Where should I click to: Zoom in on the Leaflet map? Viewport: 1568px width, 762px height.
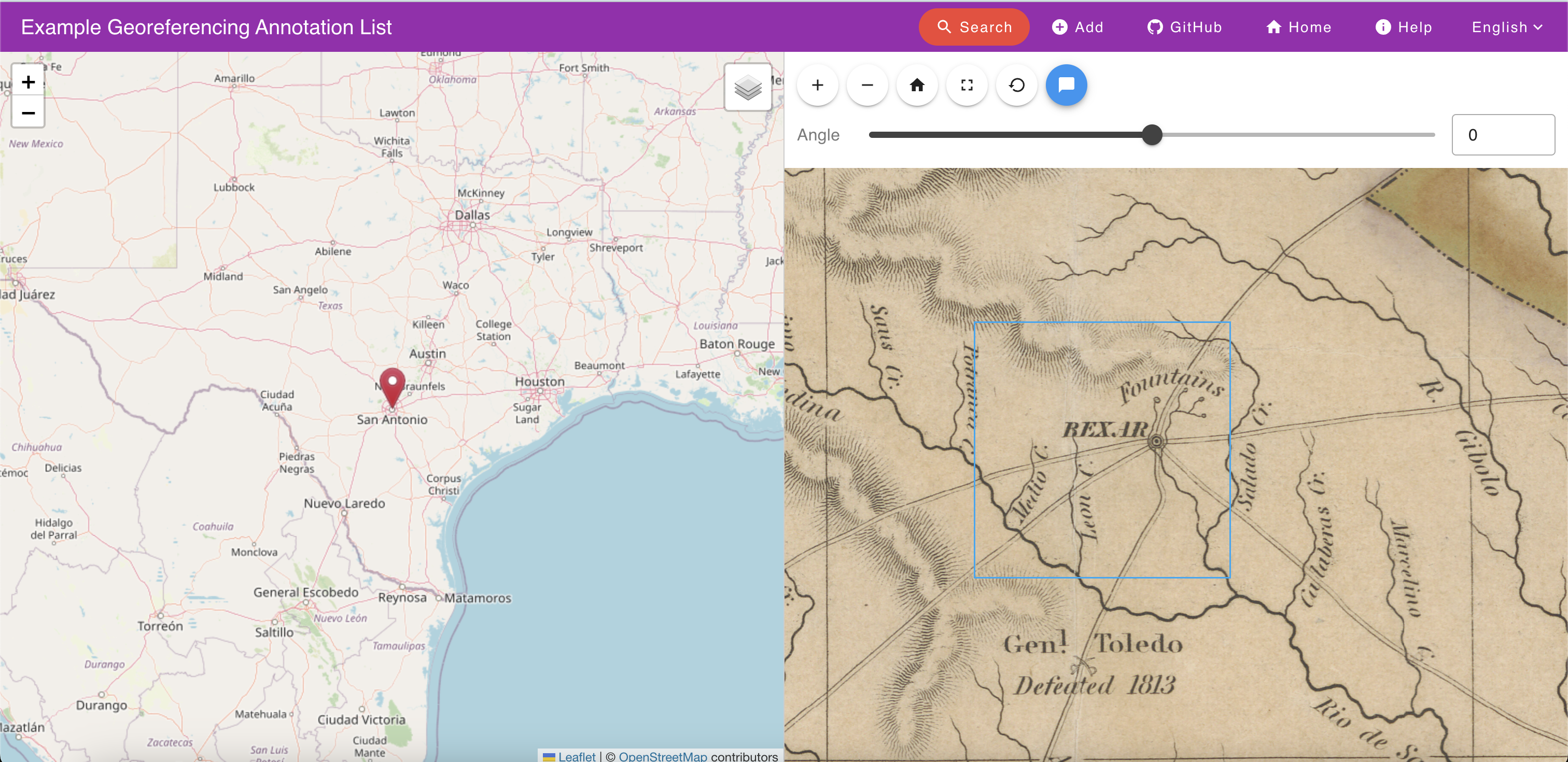pyautogui.click(x=28, y=82)
